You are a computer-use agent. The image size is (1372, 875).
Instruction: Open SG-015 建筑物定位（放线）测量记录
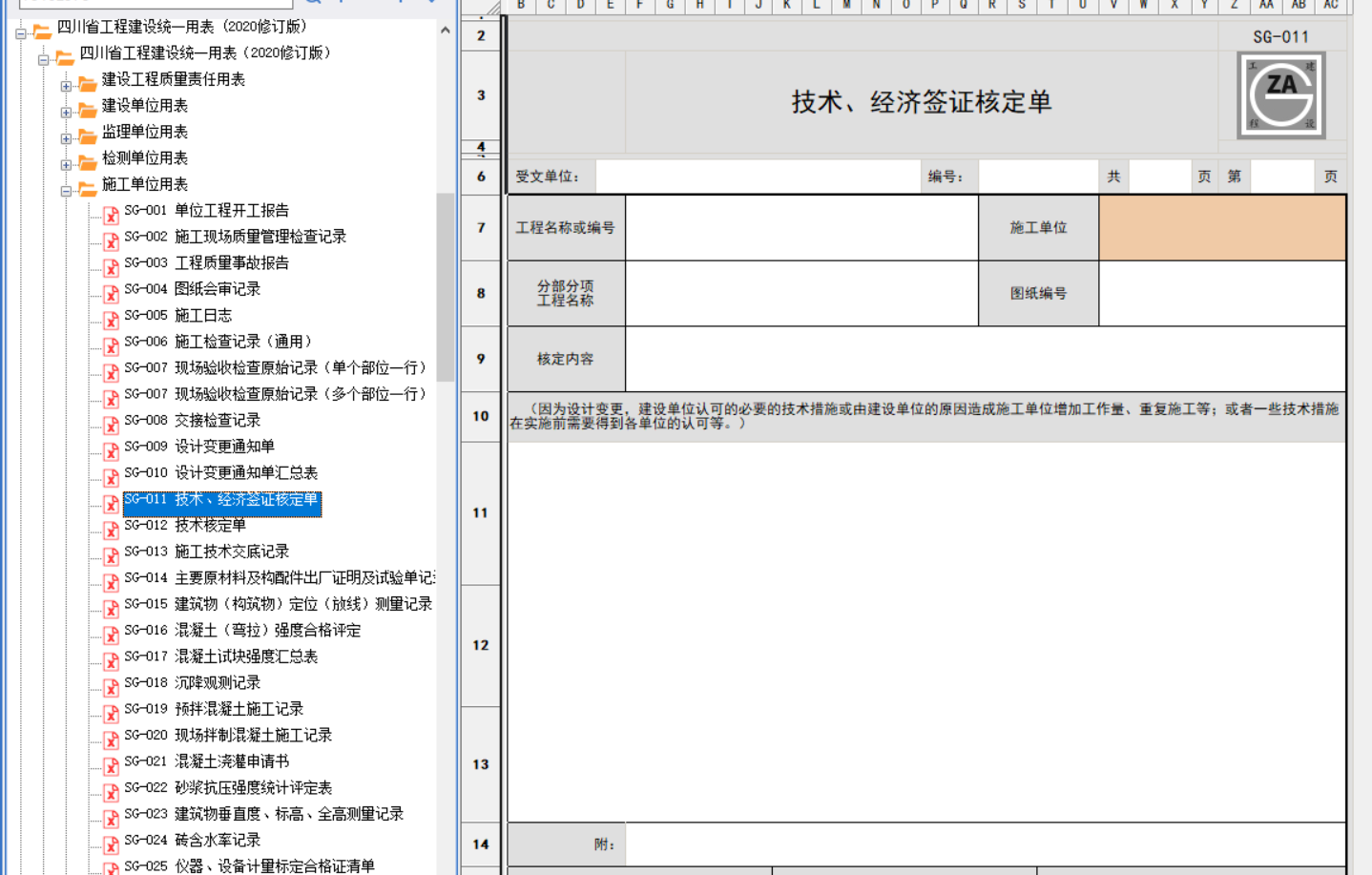click(278, 604)
